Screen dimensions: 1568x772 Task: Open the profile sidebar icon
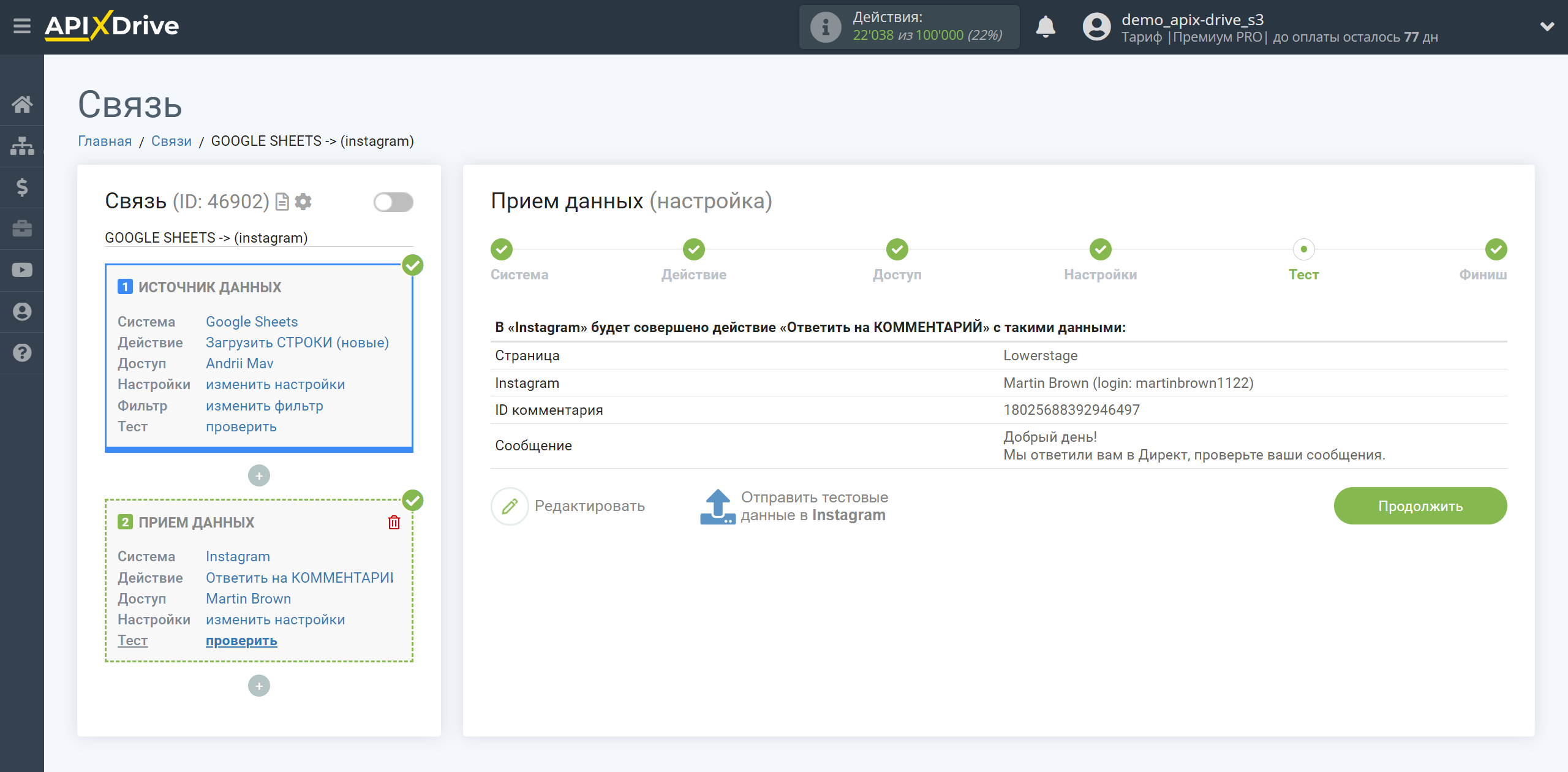pyautogui.click(x=22, y=312)
